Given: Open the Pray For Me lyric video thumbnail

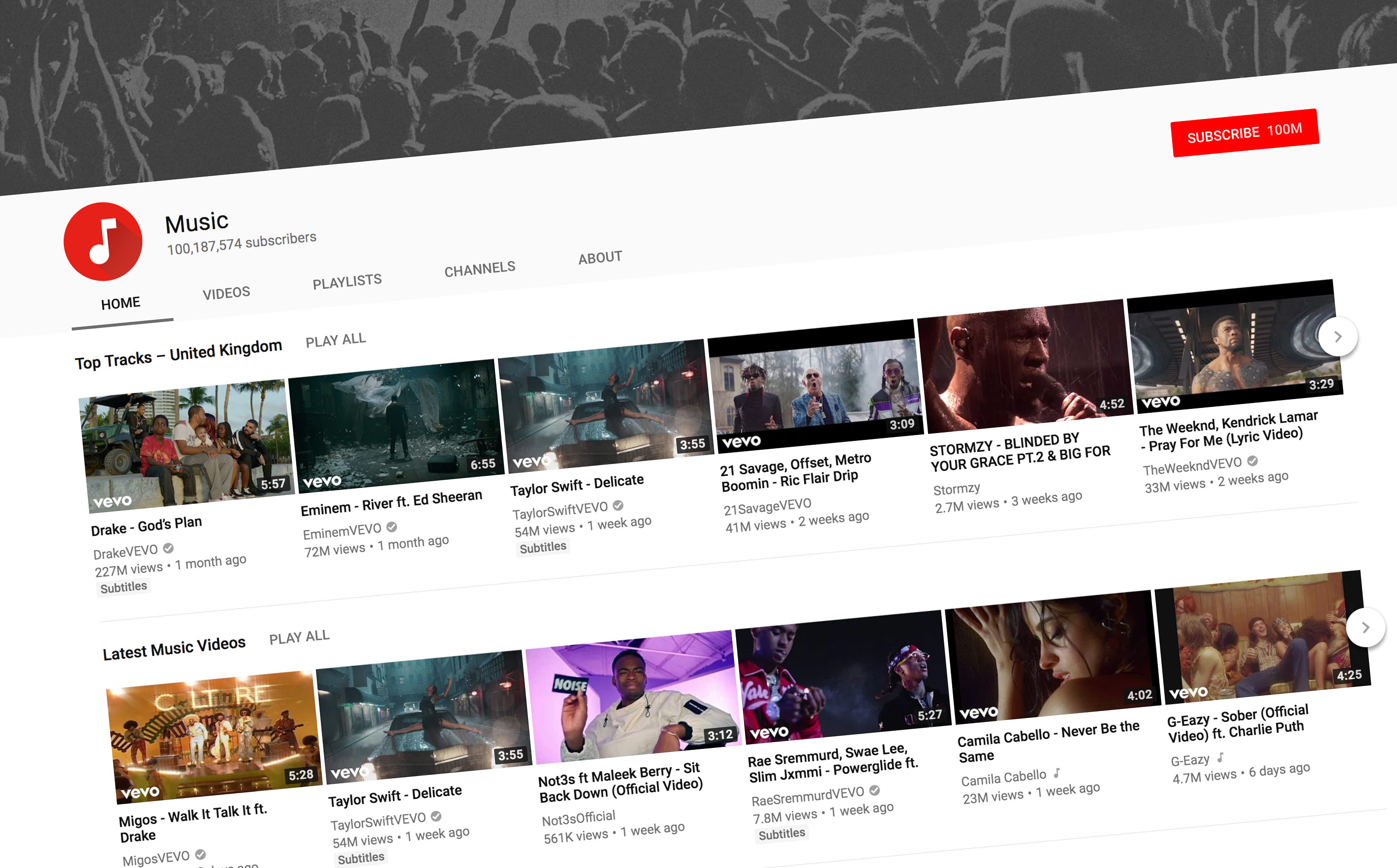Looking at the screenshot, I should click(x=1235, y=346).
